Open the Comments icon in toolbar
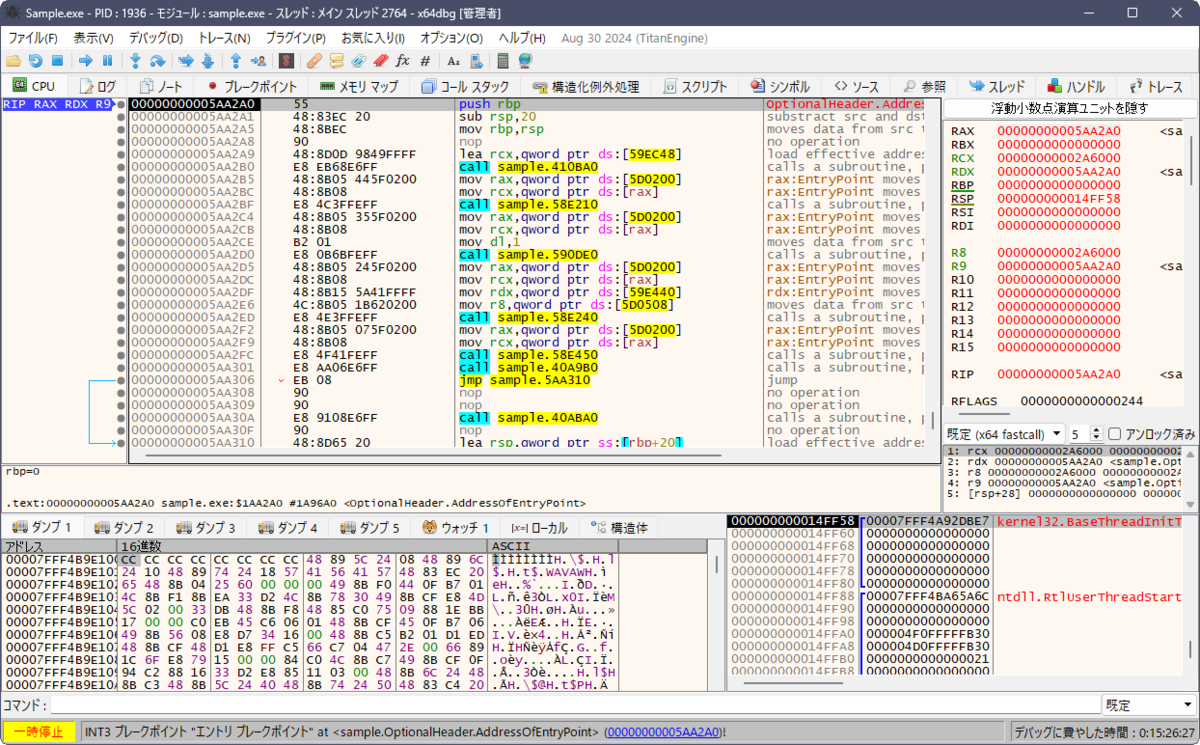The height and width of the screenshot is (745, 1200). click(336, 61)
